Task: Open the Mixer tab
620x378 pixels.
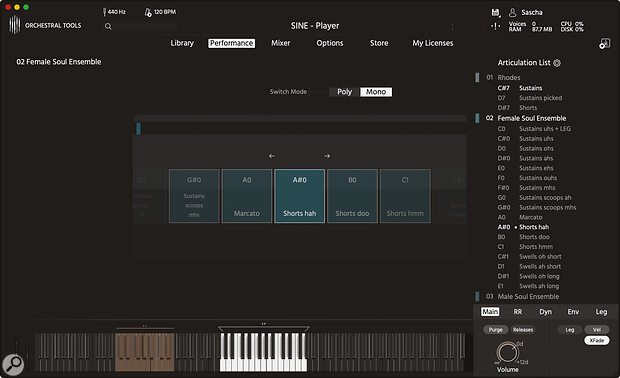Action: (x=281, y=43)
